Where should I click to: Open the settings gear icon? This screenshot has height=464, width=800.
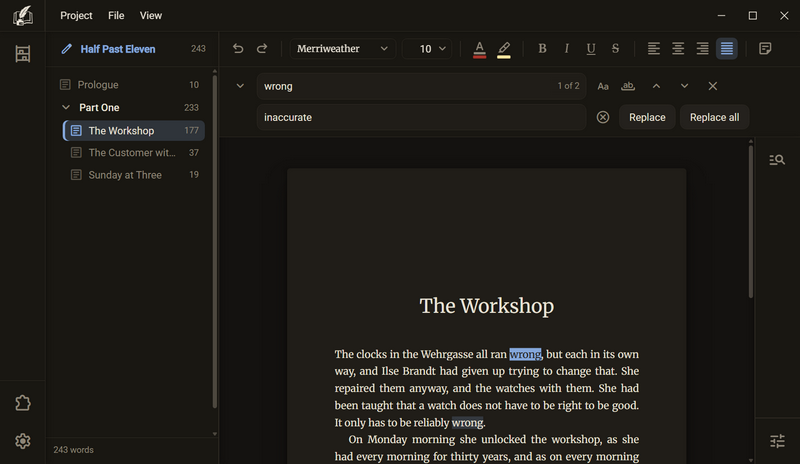coord(22,441)
